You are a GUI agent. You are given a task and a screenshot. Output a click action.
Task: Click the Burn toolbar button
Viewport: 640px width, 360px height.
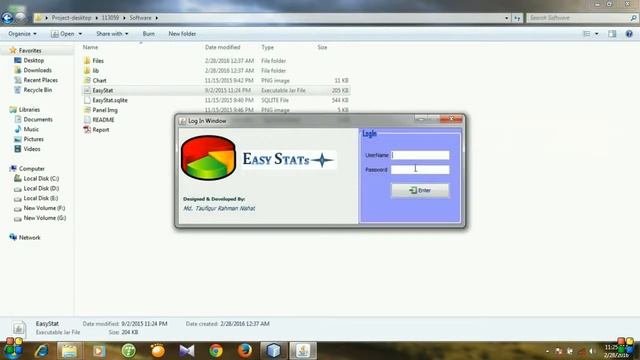(x=149, y=34)
